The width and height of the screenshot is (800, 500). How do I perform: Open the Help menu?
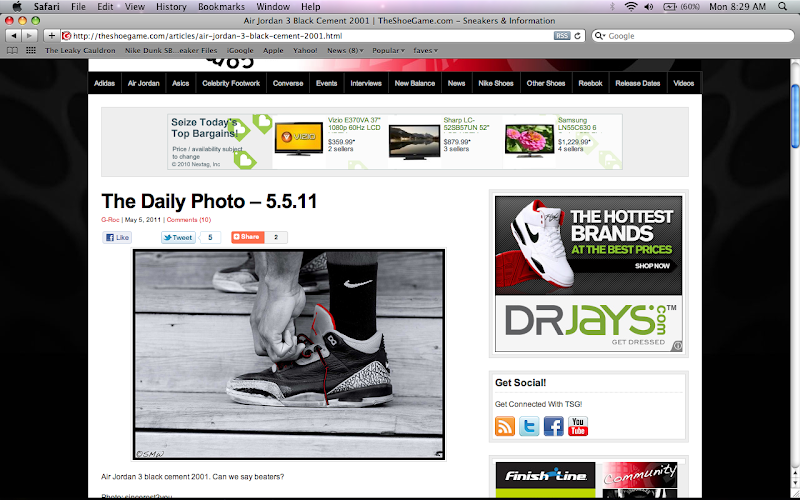[310, 7]
